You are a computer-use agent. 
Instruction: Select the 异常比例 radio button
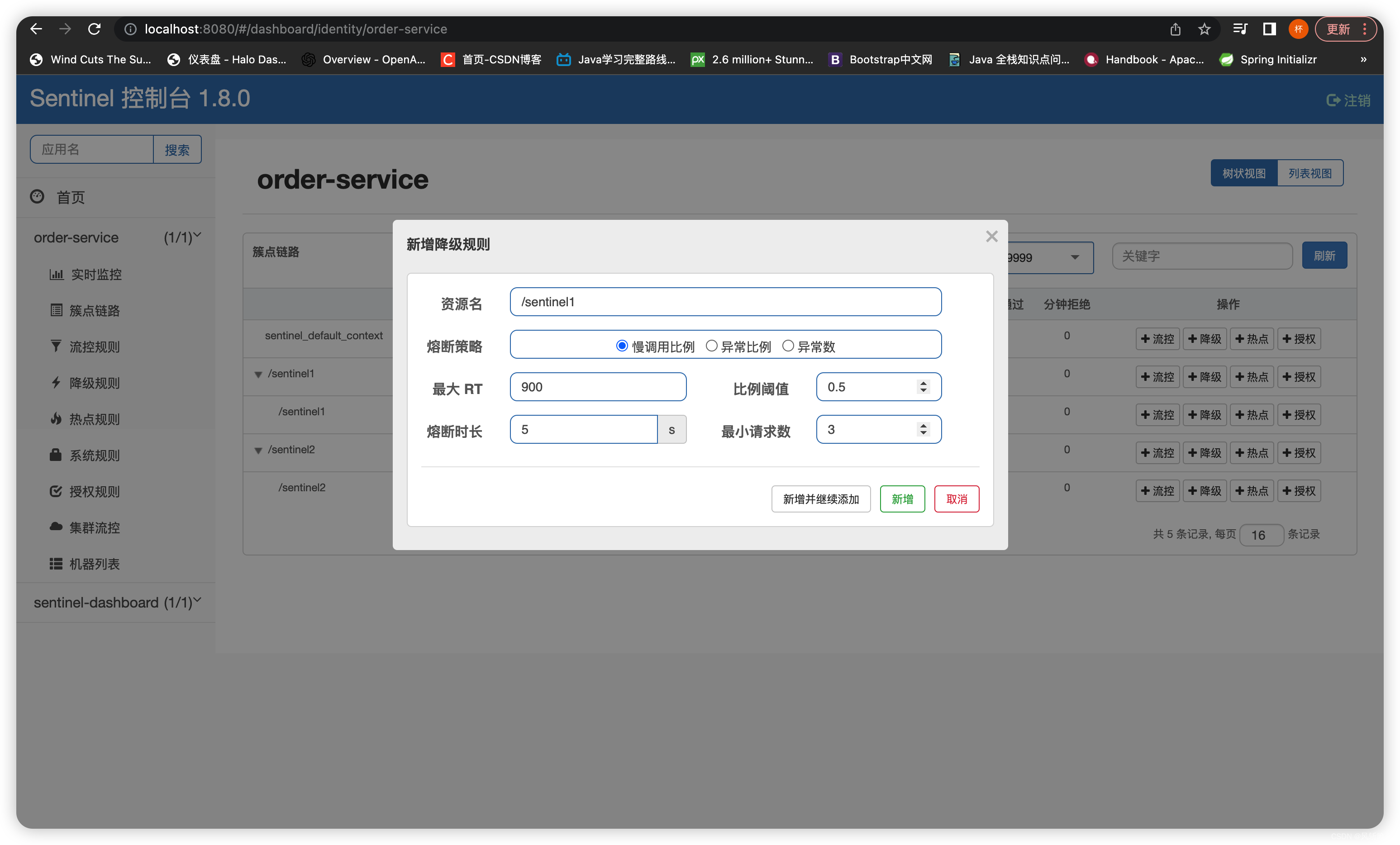[711, 346]
